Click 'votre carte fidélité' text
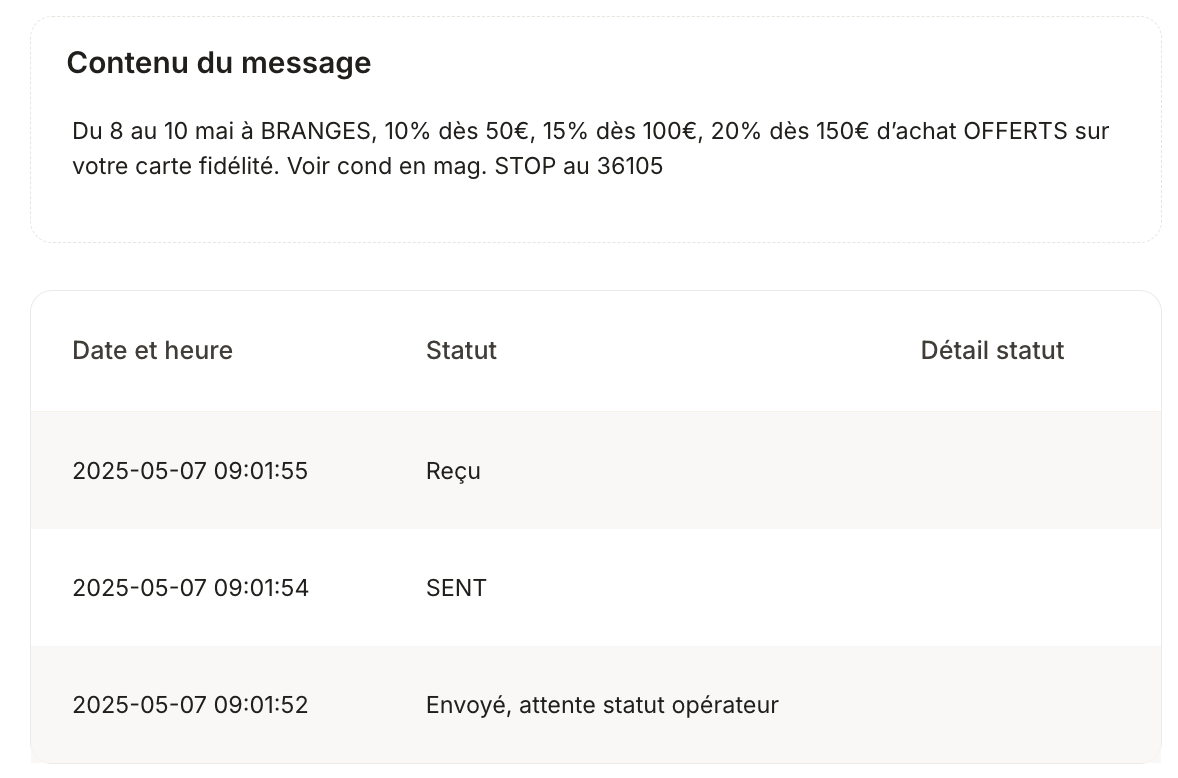 tap(175, 166)
